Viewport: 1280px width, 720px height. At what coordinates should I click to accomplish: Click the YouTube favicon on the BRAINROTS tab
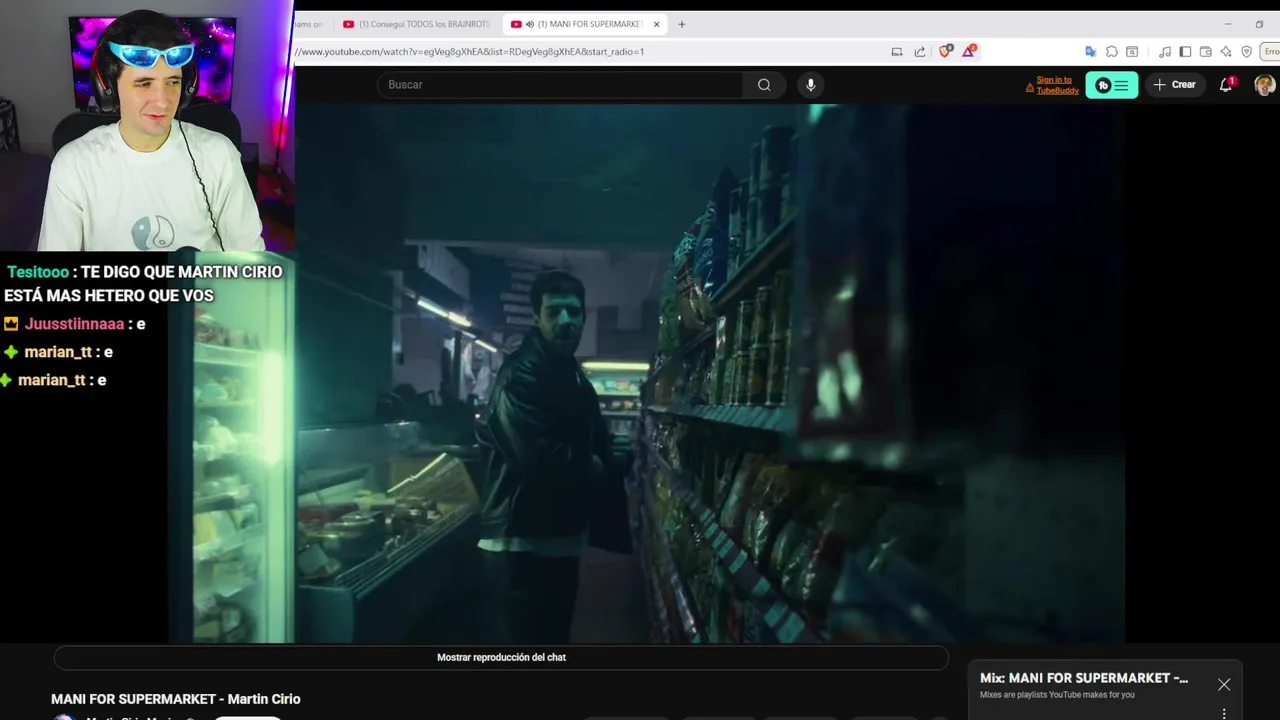(x=349, y=24)
